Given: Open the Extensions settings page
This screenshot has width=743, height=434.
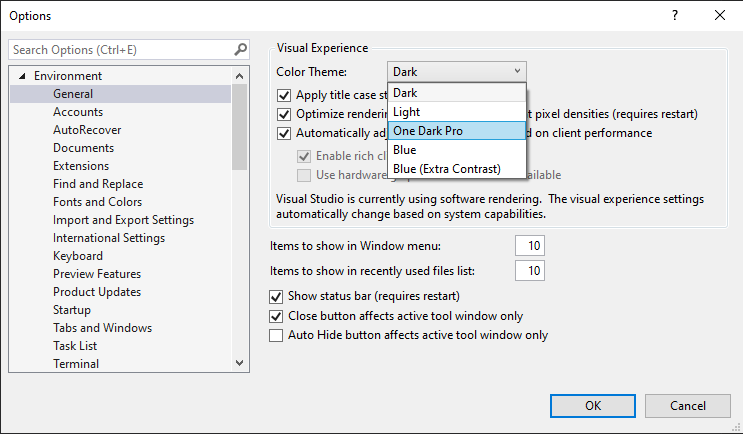Looking at the screenshot, I should (81, 166).
